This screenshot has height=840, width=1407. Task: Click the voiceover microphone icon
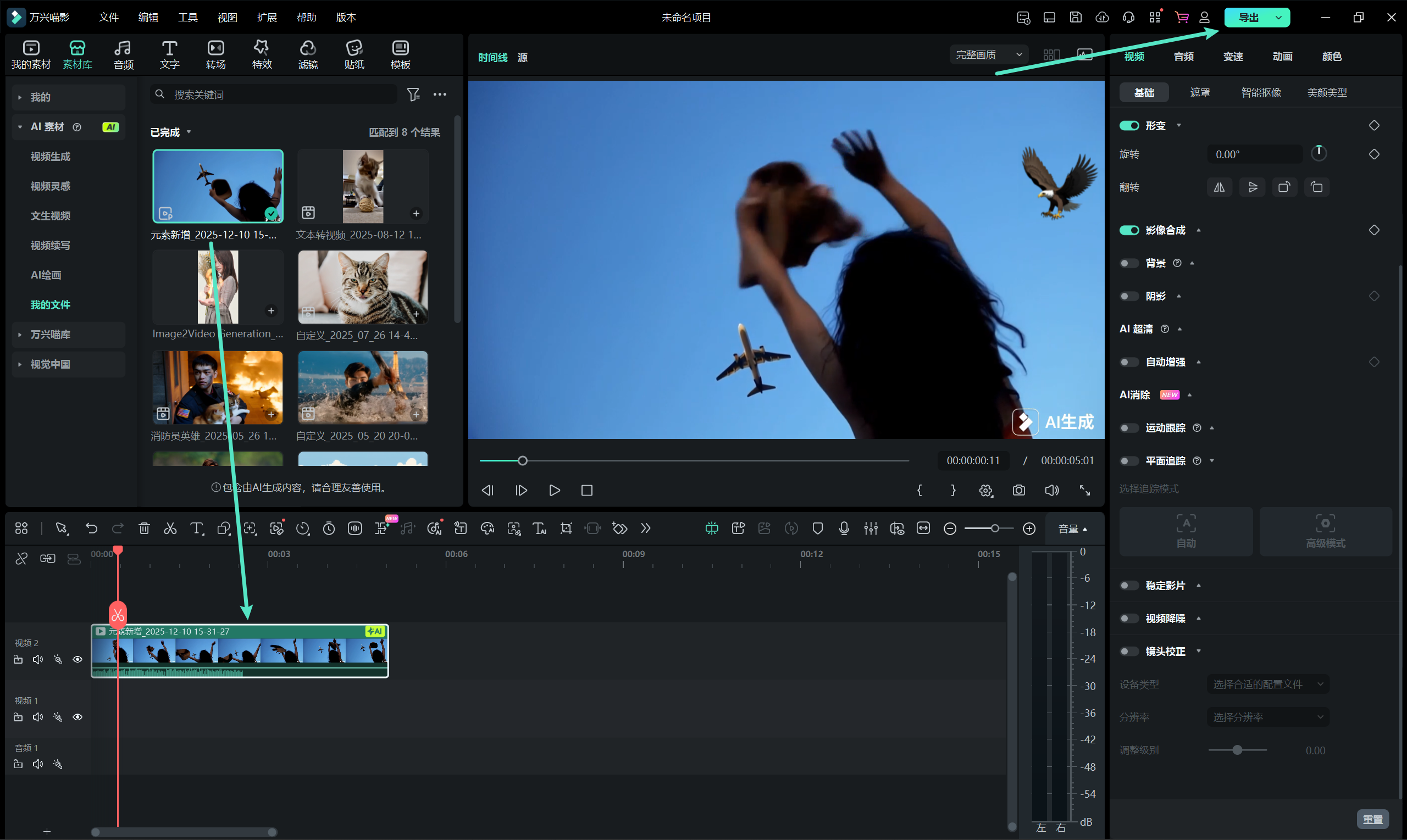click(844, 529)
